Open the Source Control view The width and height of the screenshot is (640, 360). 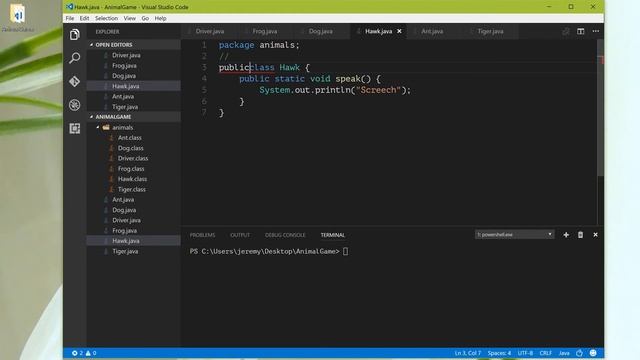[74, 81]
